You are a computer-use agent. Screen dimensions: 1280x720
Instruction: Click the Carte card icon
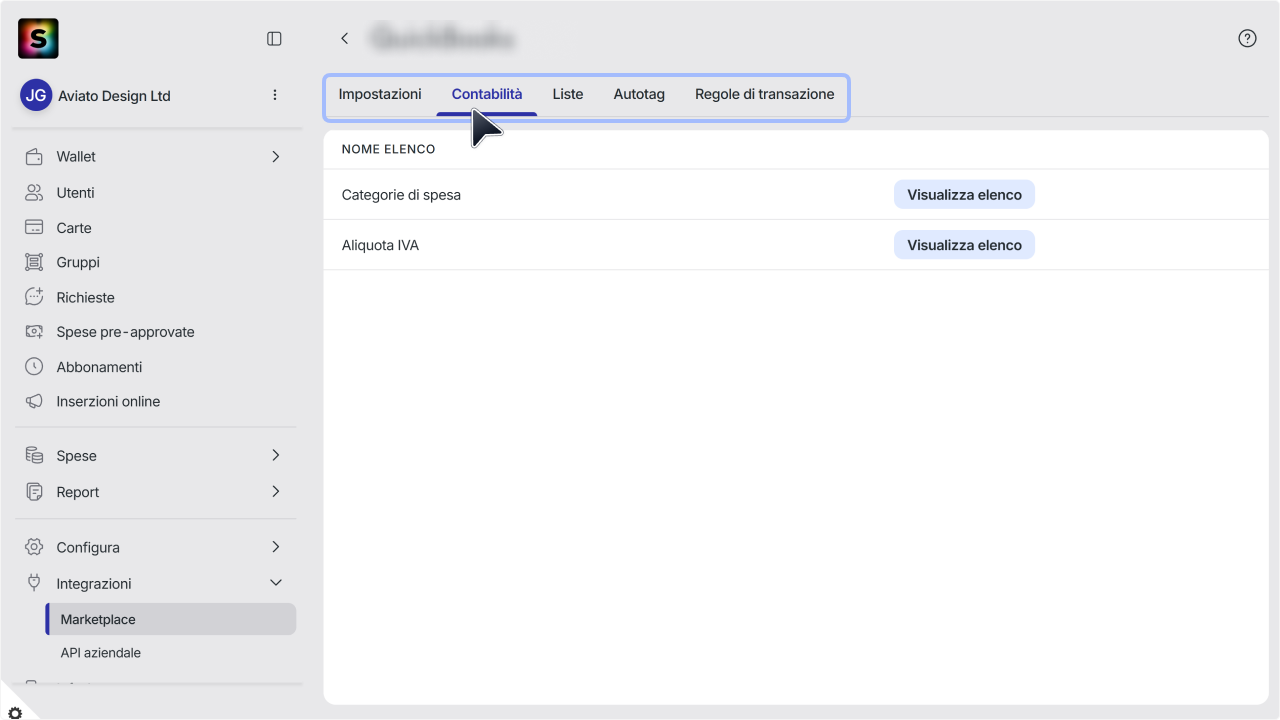(x=34, y=228)
